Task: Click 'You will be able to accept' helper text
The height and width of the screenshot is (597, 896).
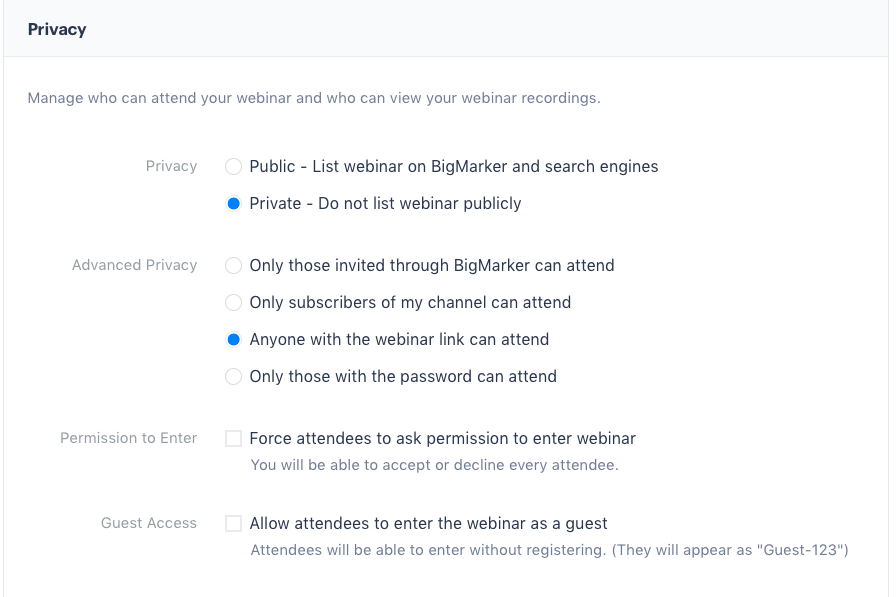Action: tap(434, 465)
